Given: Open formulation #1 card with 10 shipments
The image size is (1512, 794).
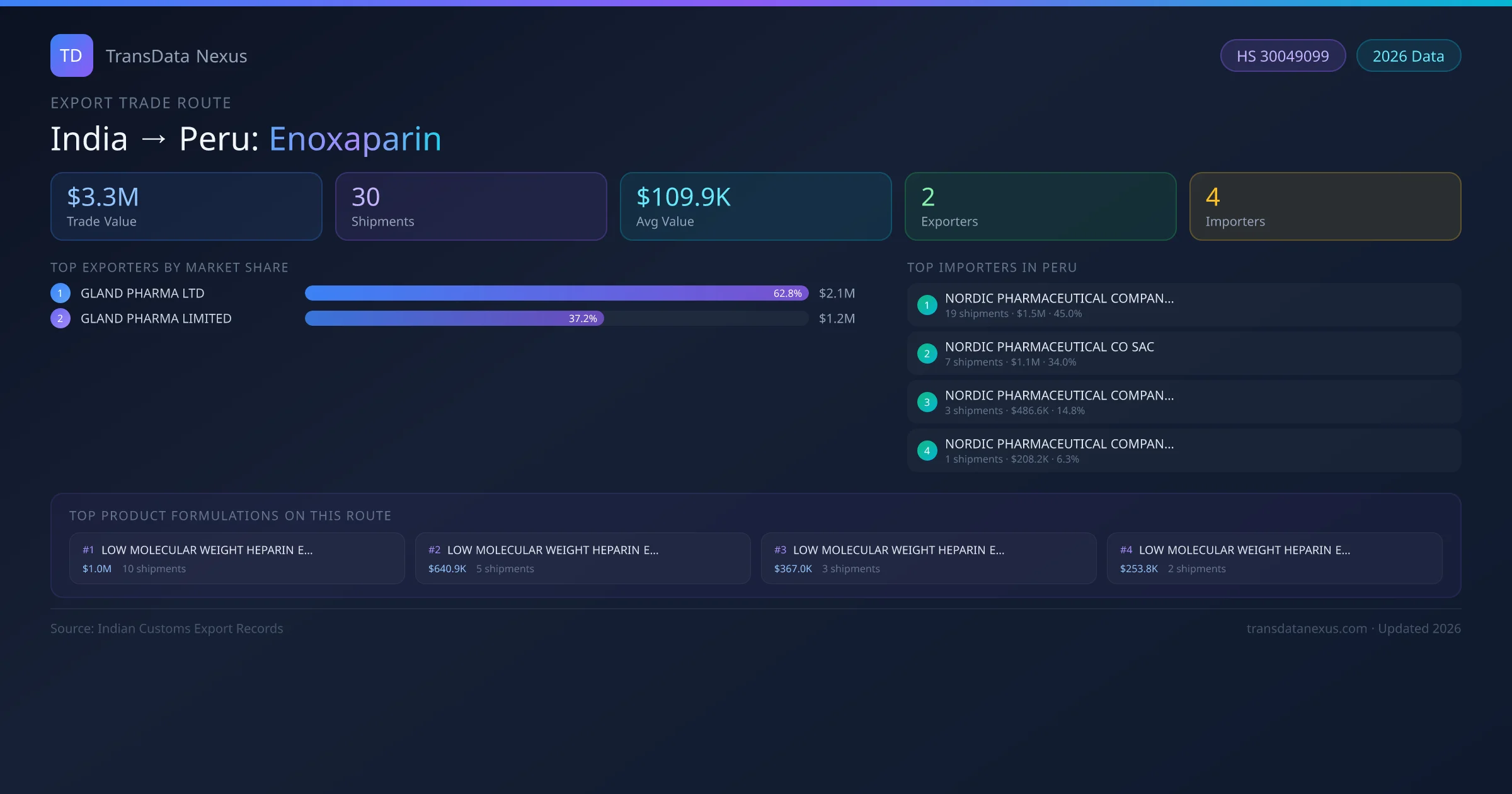Looking at the screenshot, I should tap(236, 558).
